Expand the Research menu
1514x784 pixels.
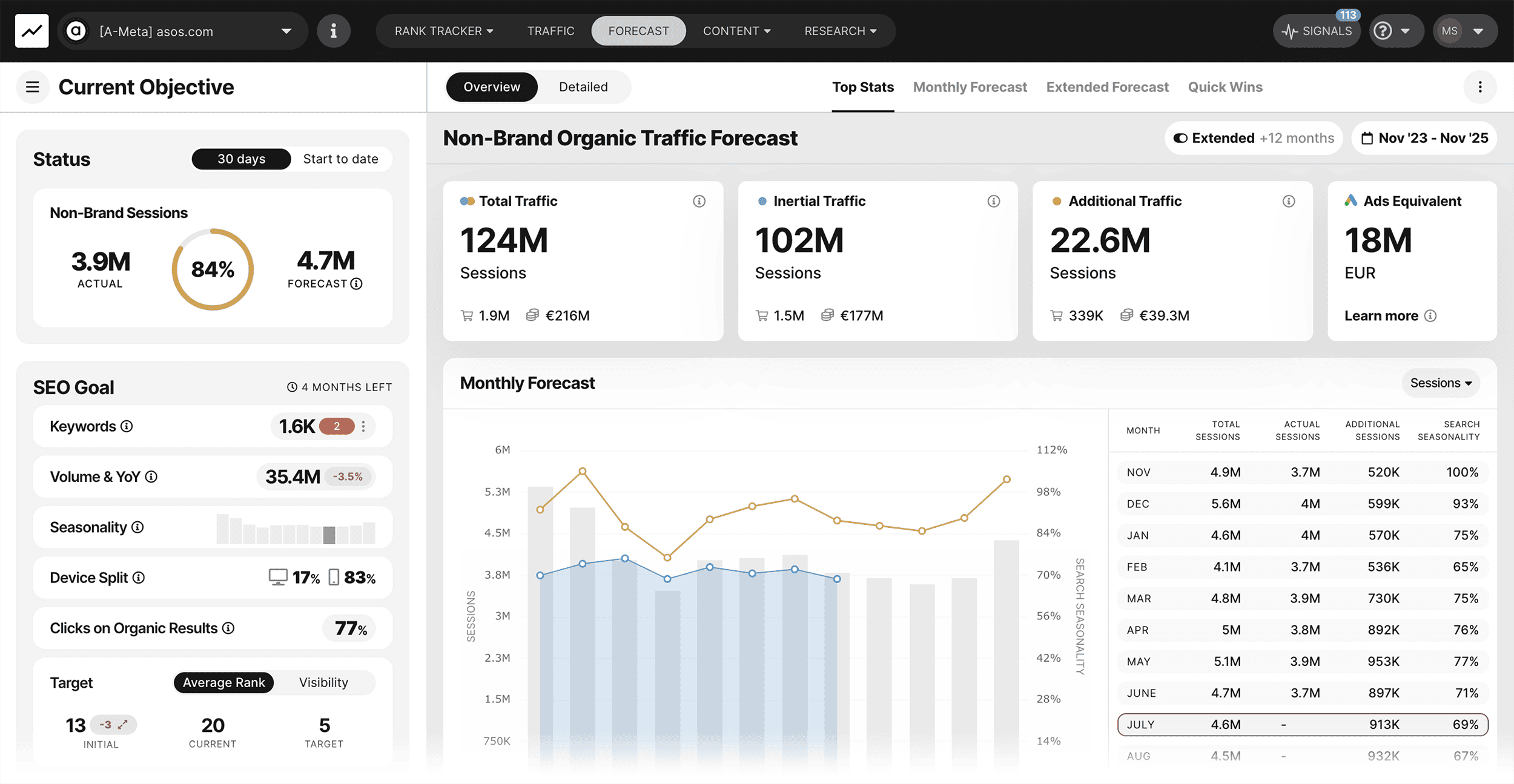click(839, 30)
